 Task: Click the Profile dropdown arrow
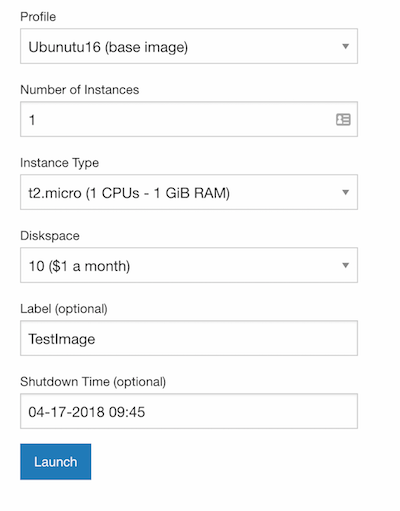pos(346,46)
